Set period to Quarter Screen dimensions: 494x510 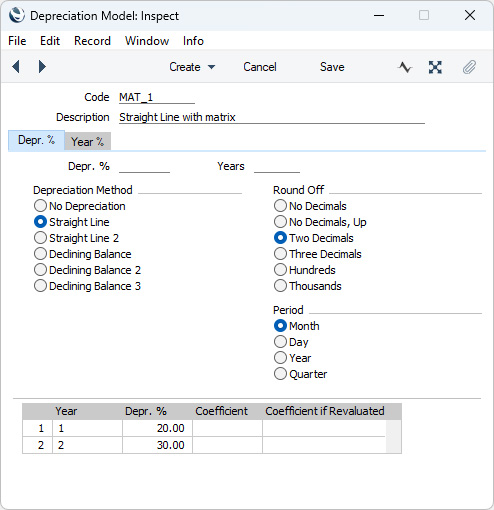point(300,374)
